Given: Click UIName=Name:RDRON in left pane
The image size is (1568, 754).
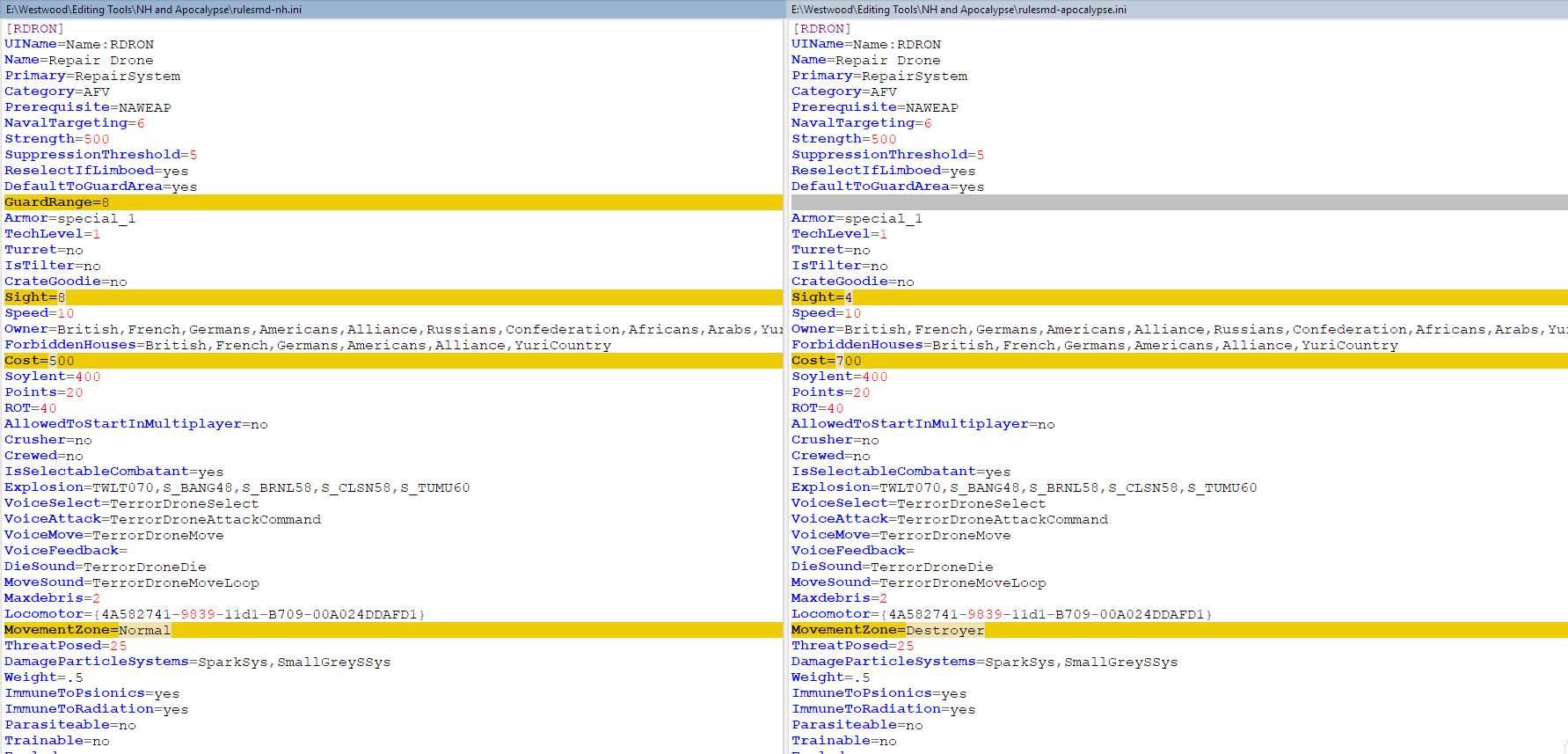Looking at the screenshot, I should (x=79, y=44).
